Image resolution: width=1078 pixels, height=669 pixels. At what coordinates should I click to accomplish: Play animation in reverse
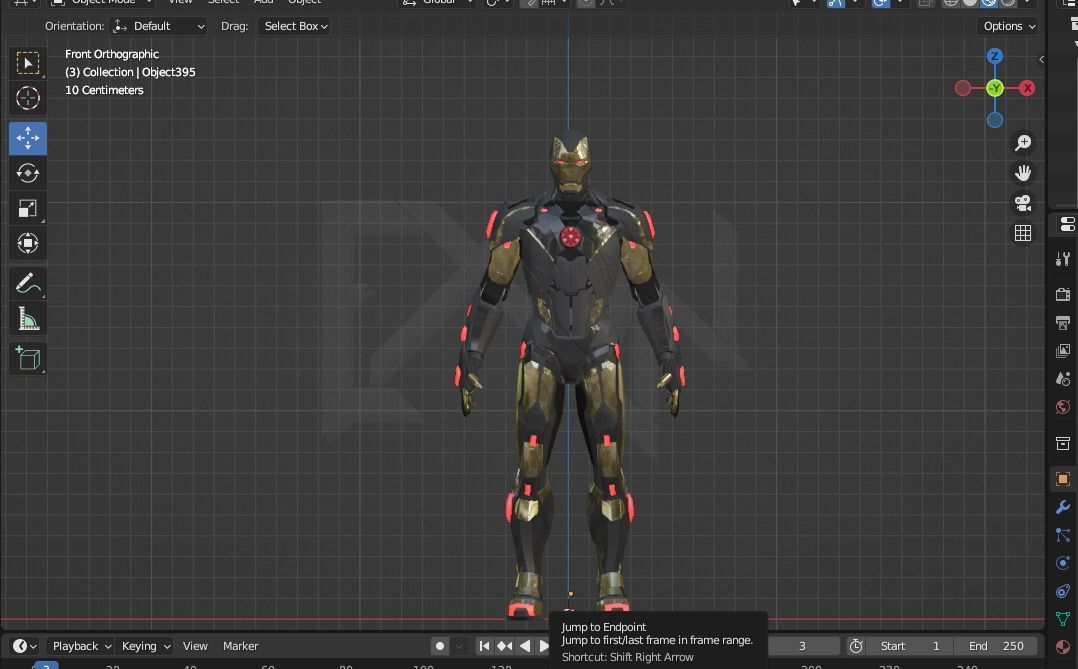point(525,646)
